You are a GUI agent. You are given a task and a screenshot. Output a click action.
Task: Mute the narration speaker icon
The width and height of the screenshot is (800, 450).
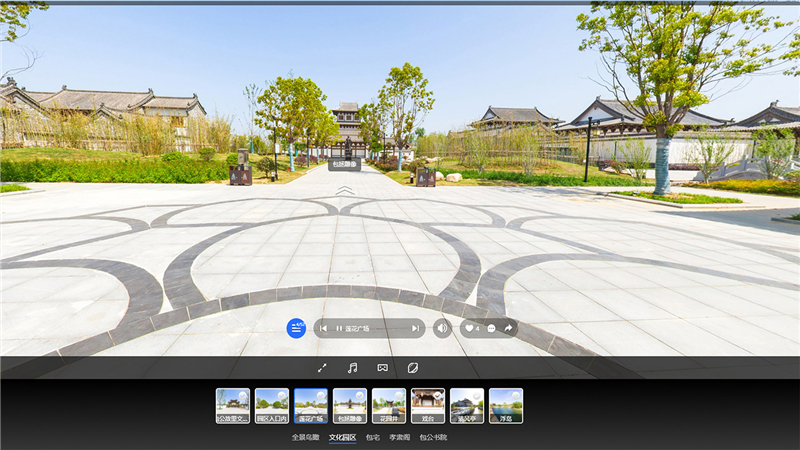tap(442, 328)
